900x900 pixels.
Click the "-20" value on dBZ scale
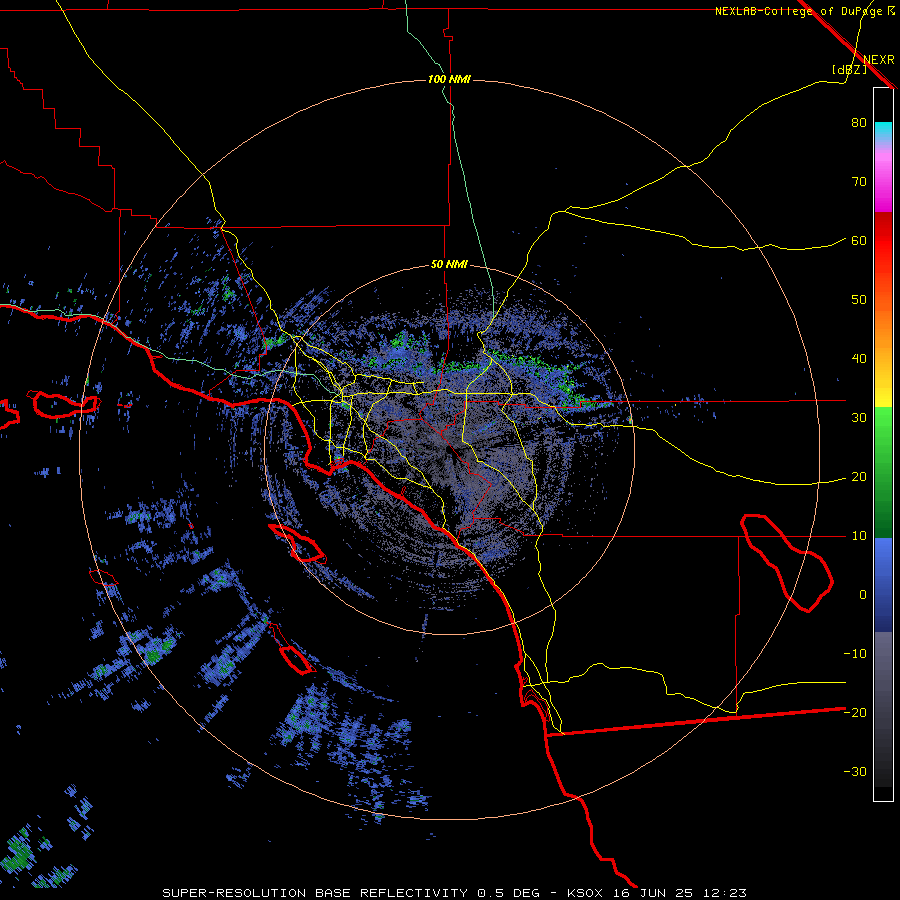pos(855,712)
